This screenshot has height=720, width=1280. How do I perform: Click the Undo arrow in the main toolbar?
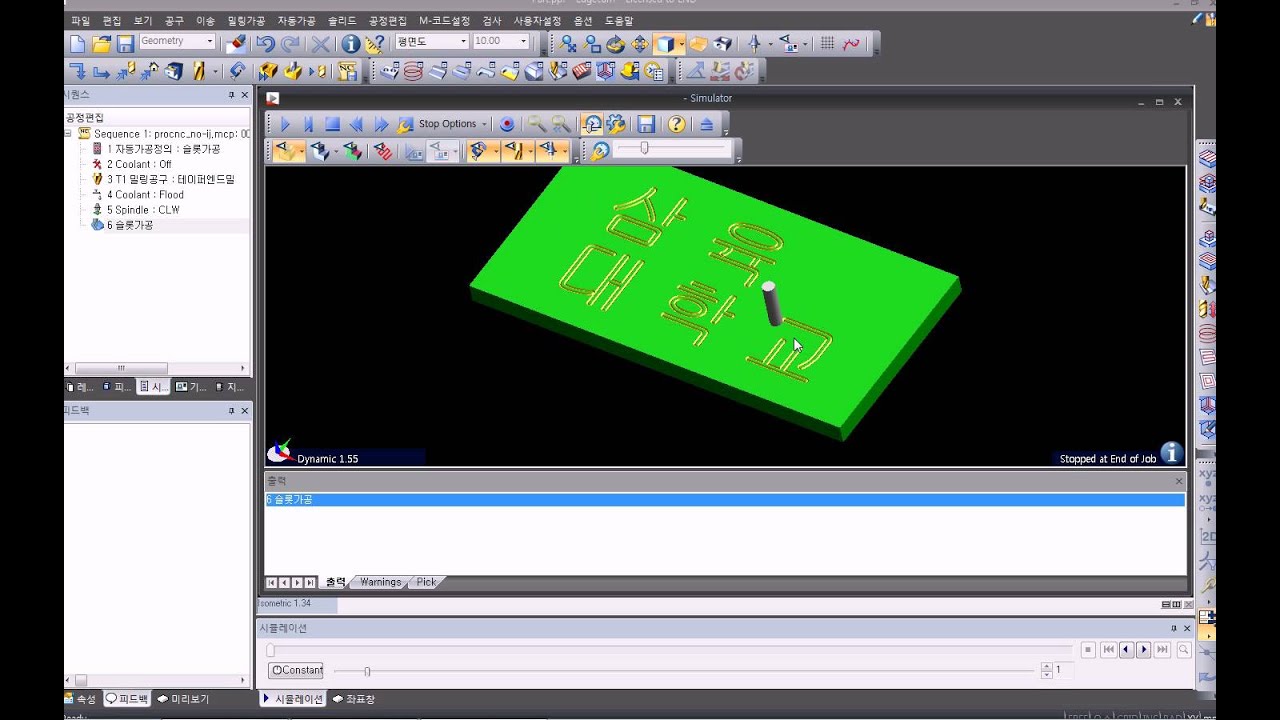265,43
